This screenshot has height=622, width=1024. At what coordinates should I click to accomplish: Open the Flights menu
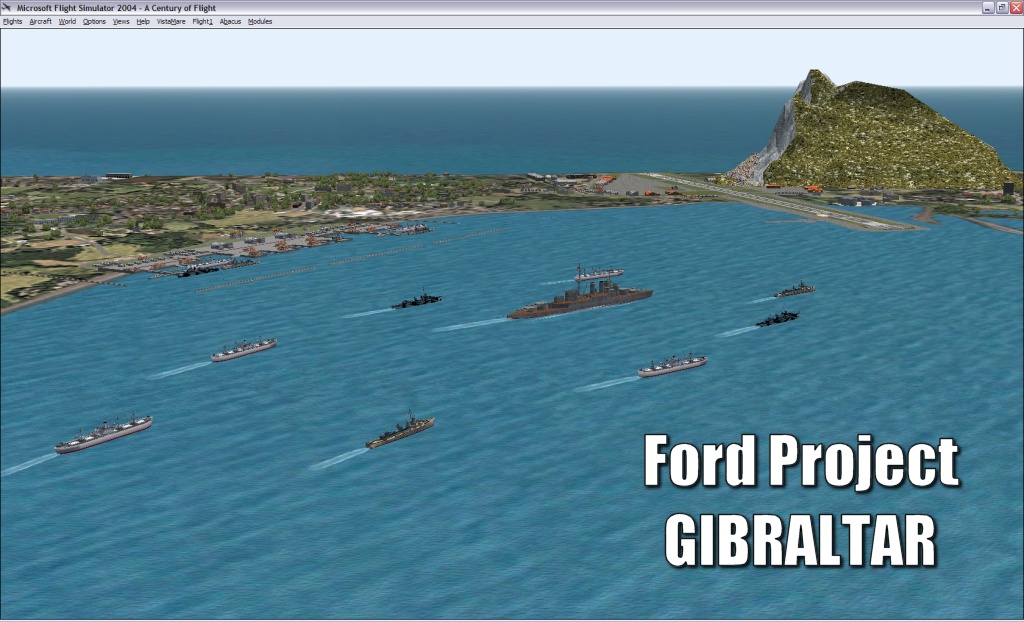(x=12, y=22)
